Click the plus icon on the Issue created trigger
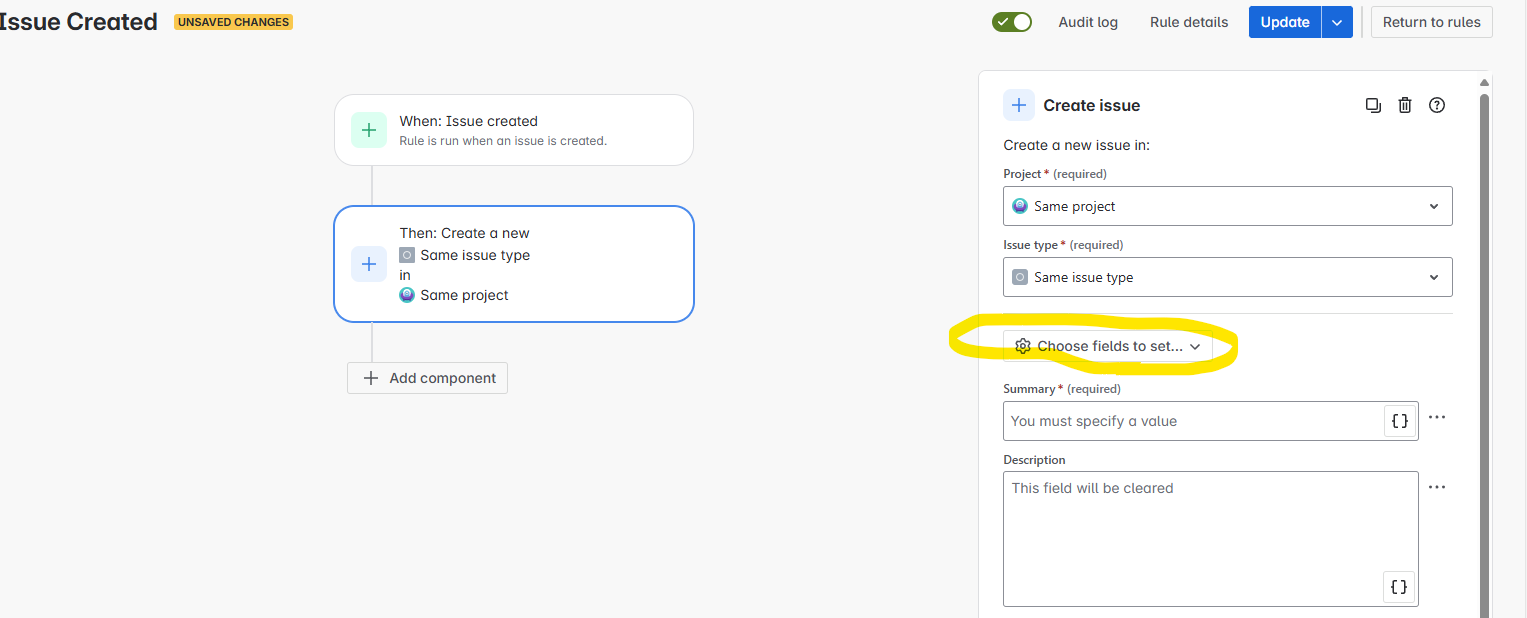1527x618 pixels. 368,129
